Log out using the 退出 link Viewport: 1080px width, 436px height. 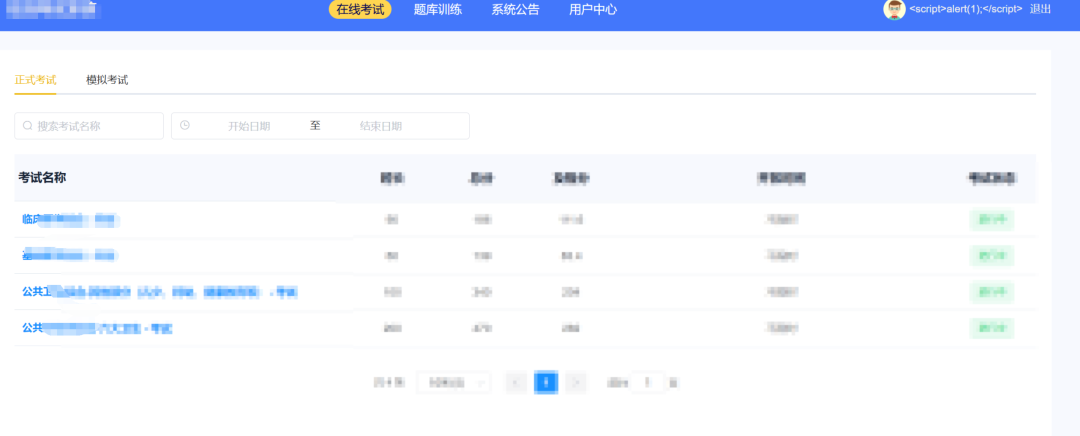[x=1040, y=10]
